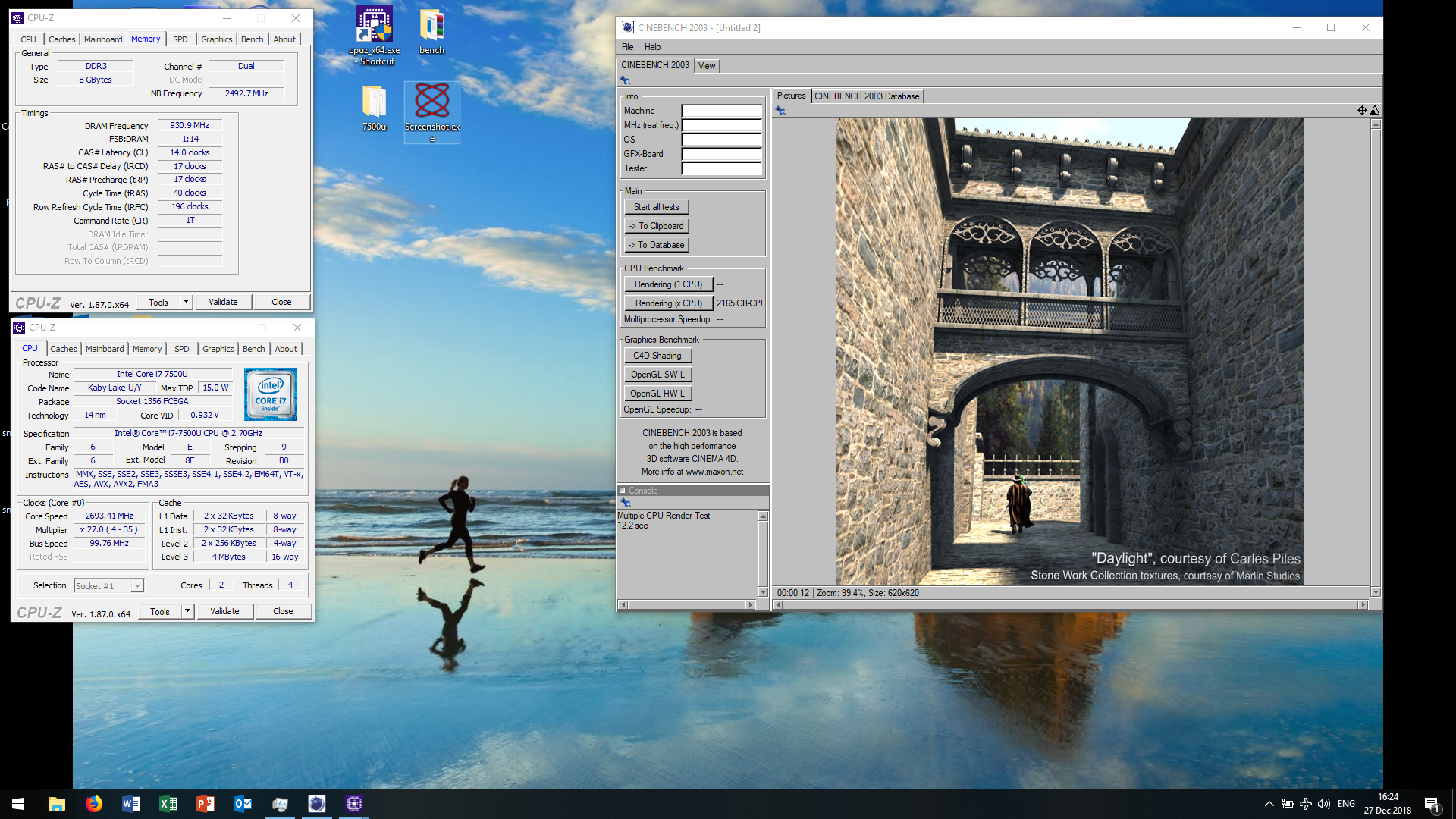The width and height of the screenshot is (1456, 819).
Task: Open Word from the taskbar
Action: (x=131, y=804)
